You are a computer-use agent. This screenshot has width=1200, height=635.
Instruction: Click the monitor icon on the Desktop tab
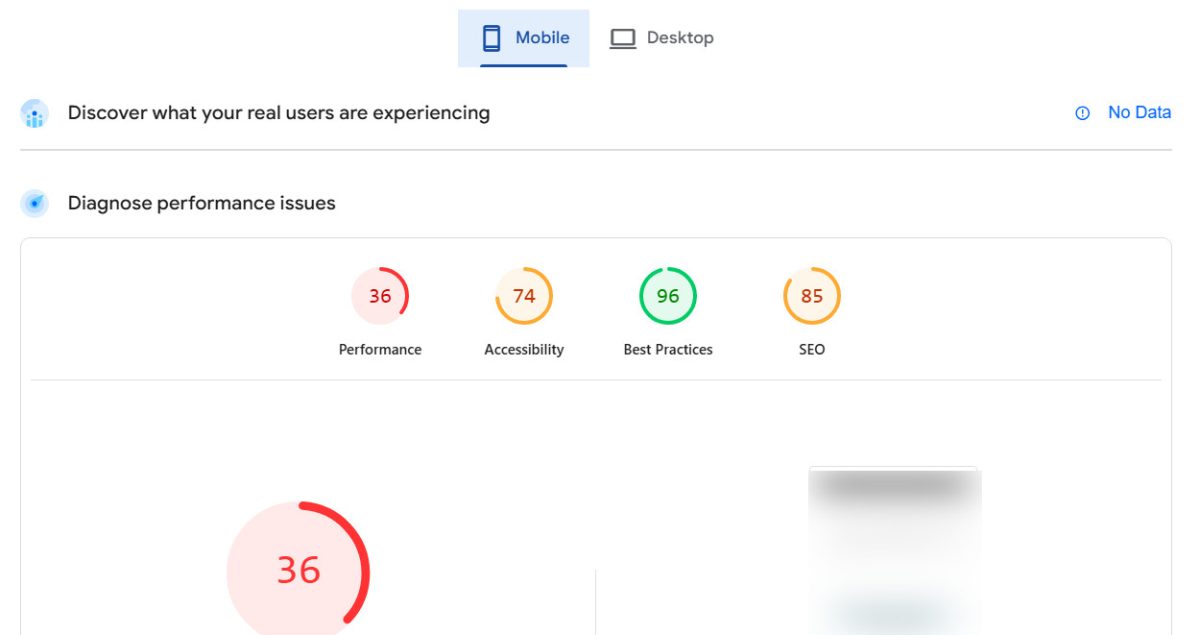point(623,37)
